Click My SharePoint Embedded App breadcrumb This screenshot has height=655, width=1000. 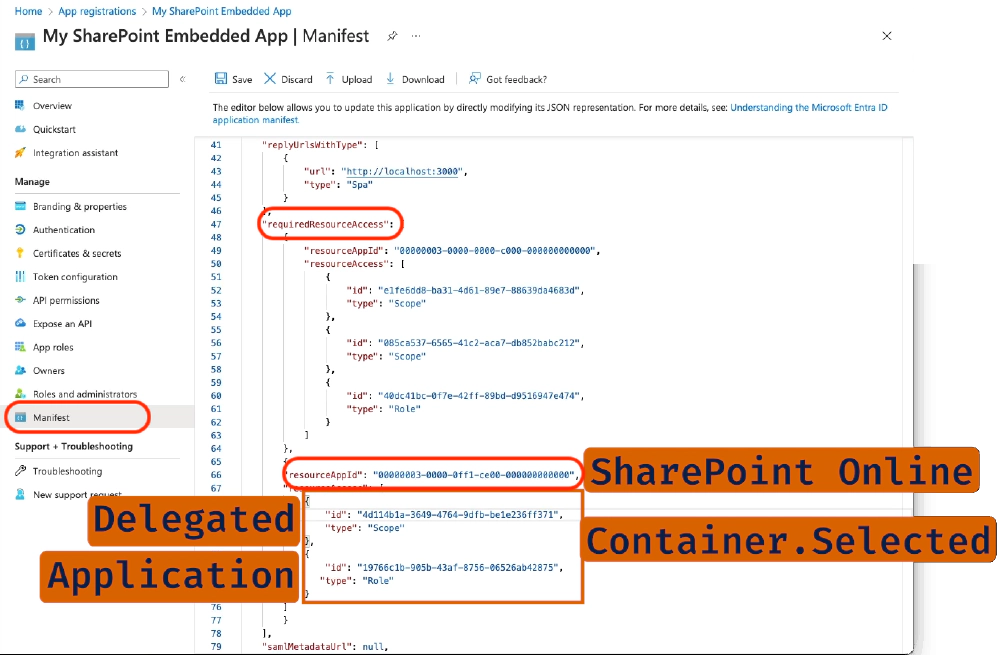221,11
